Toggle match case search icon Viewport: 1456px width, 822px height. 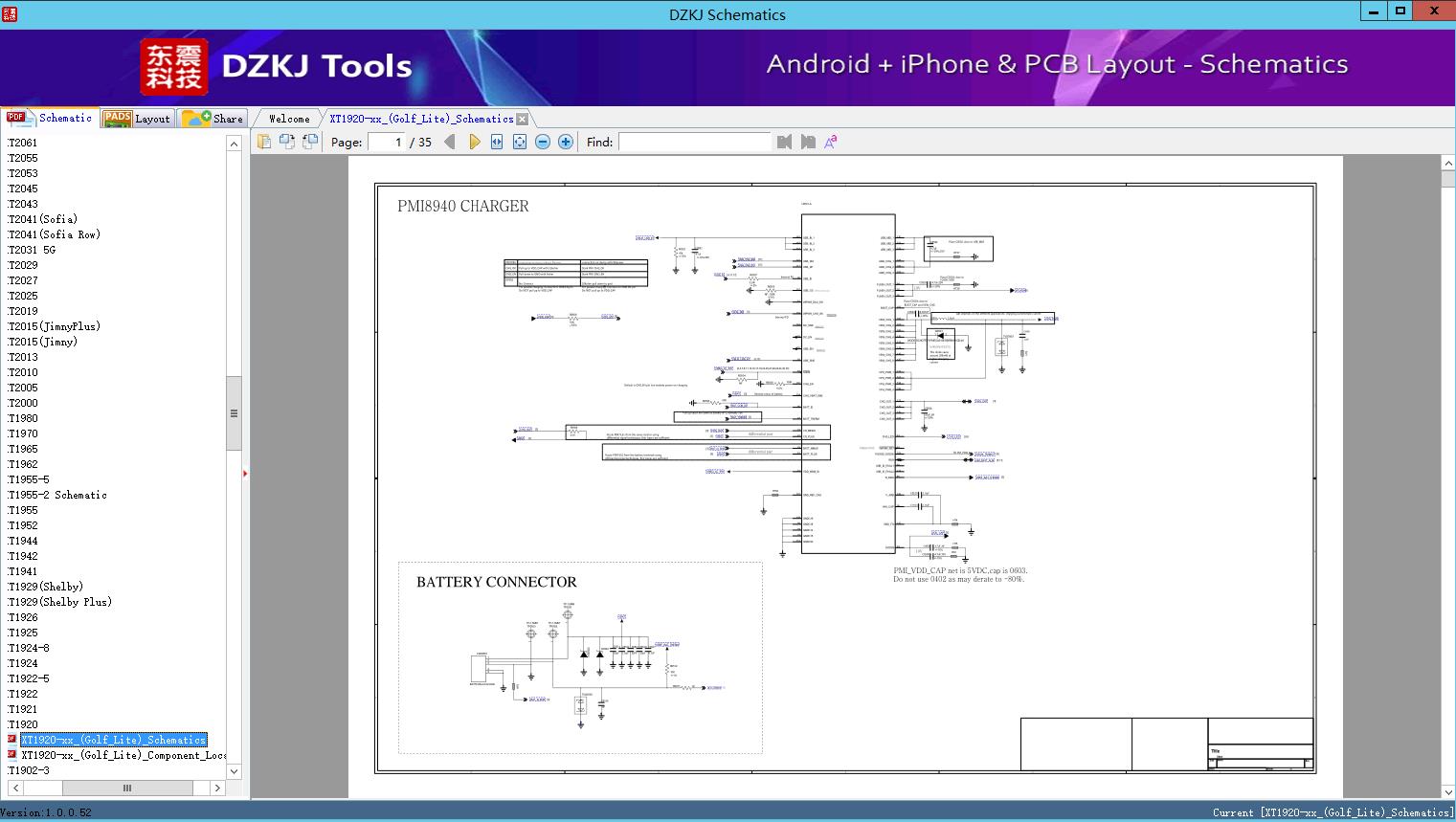click(x=831, y=142)
